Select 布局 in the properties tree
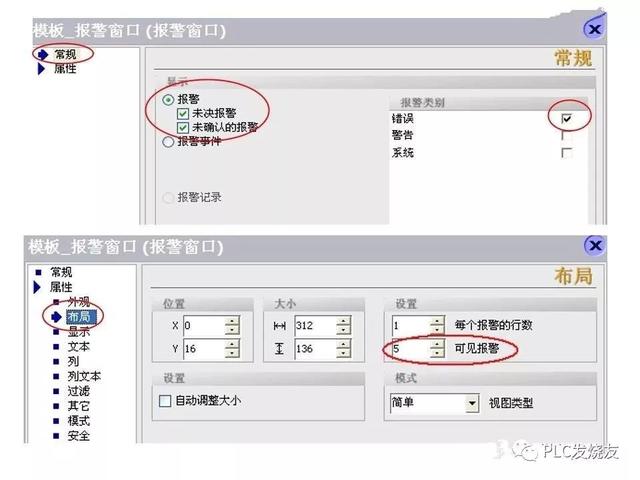 pos(79,316)
